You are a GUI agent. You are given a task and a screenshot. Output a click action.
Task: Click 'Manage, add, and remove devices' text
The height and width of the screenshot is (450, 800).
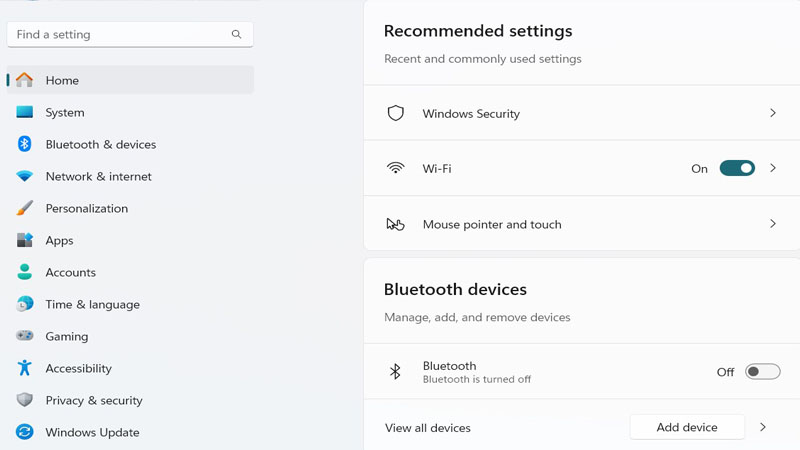click(477, 317)
